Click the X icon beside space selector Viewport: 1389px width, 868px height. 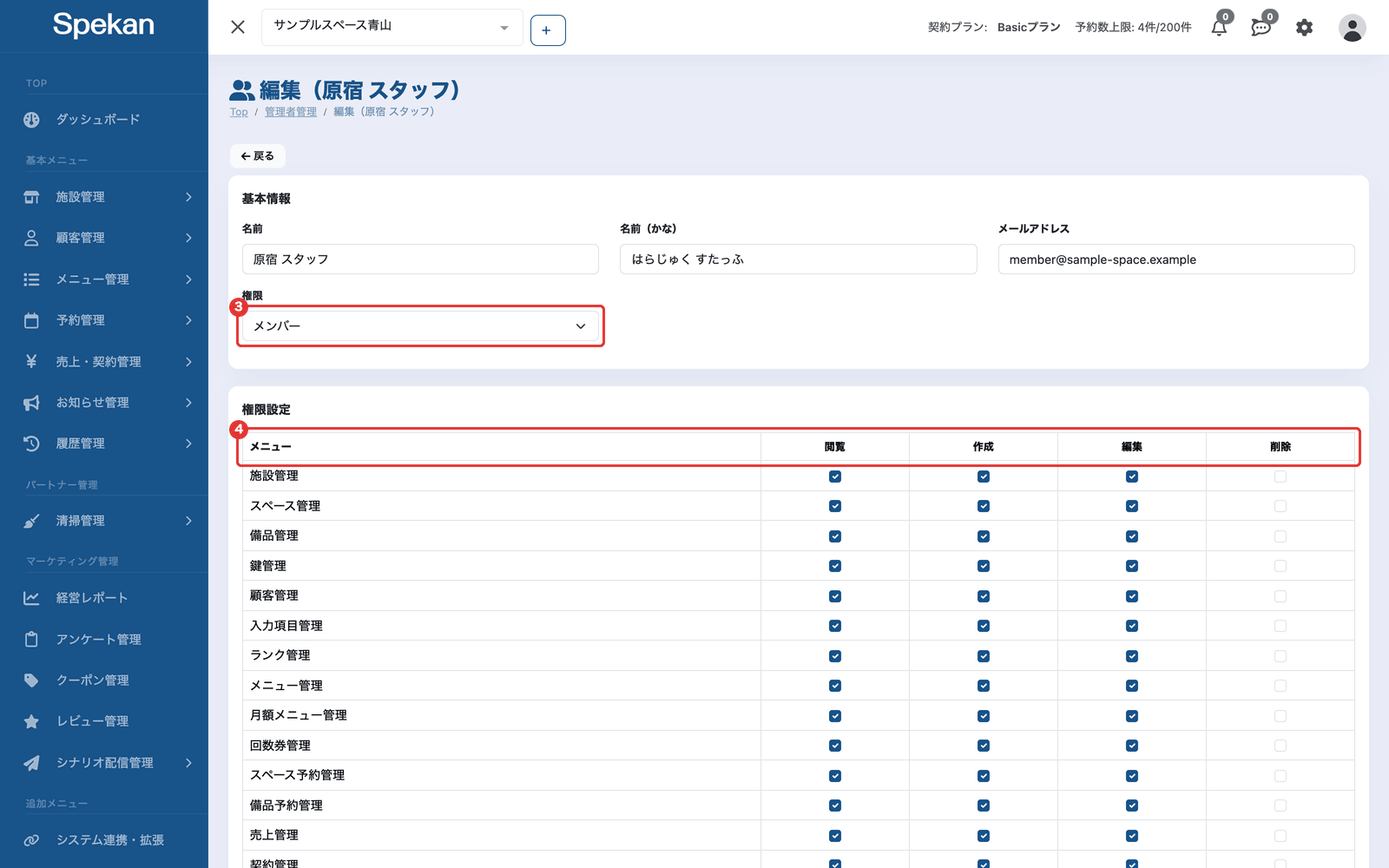pos(238,27)
